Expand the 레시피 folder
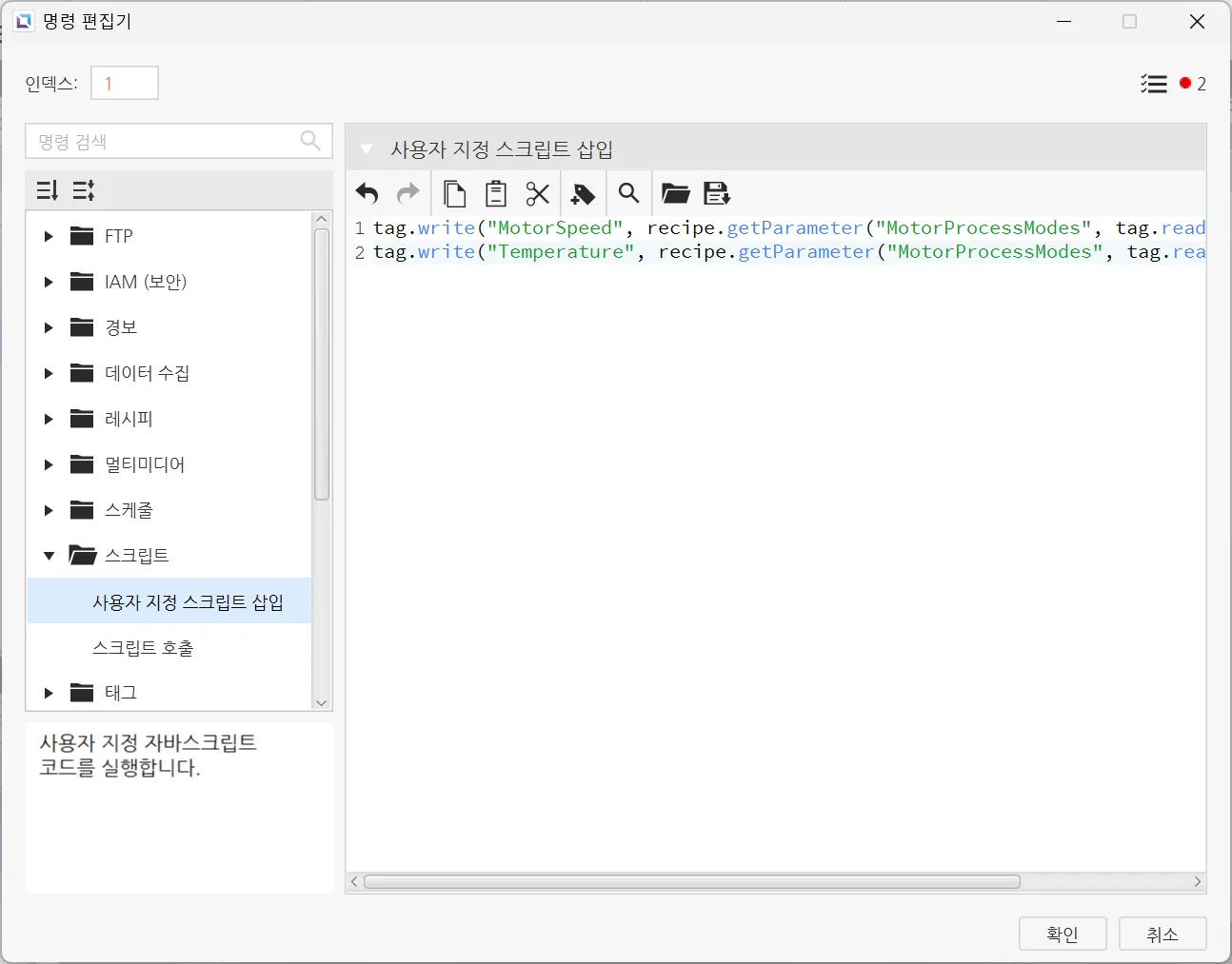This screenshot has width=1232, height=964. [x=49, y=419]
